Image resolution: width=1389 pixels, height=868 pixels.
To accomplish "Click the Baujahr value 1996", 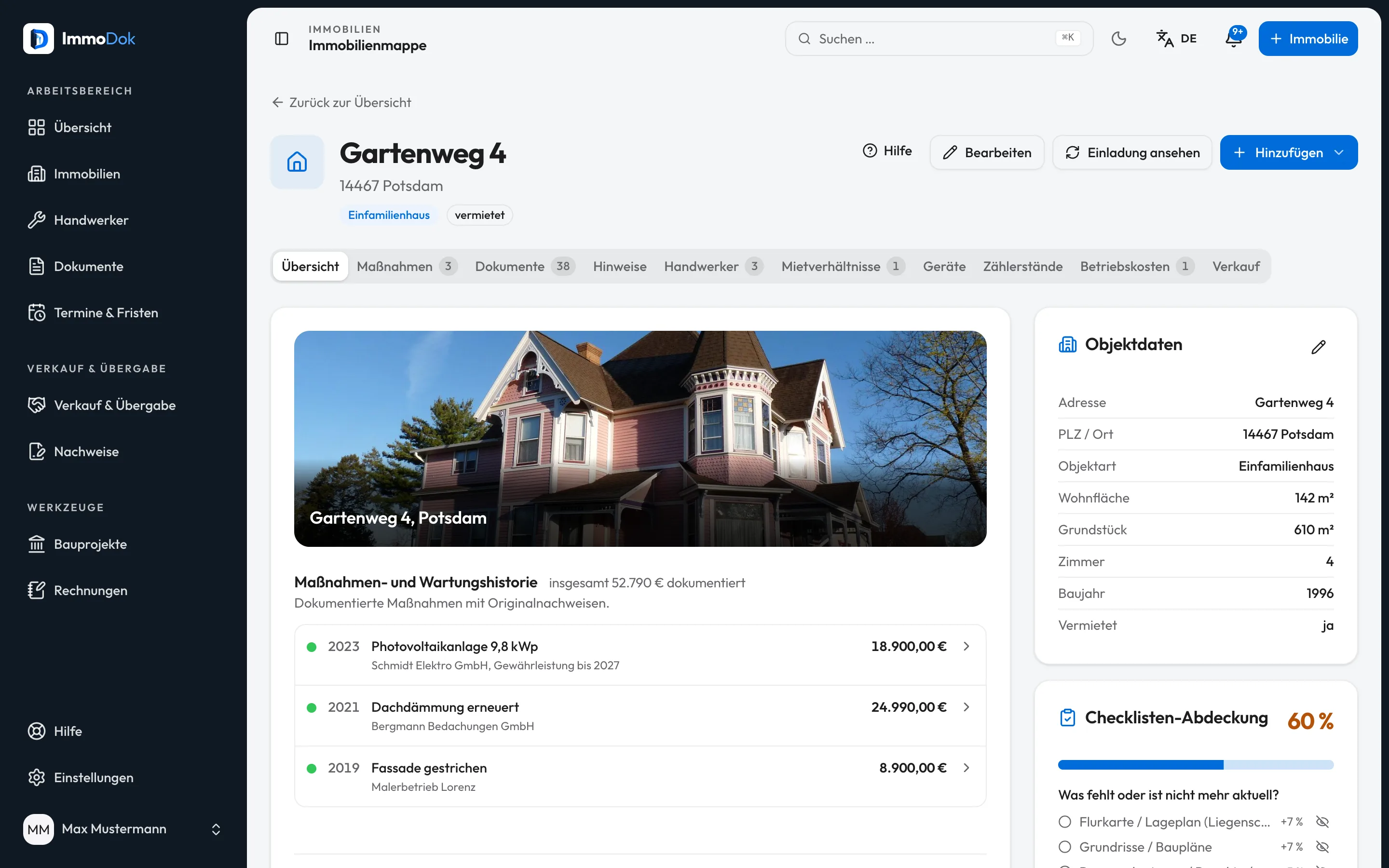I will point(1320,594).
